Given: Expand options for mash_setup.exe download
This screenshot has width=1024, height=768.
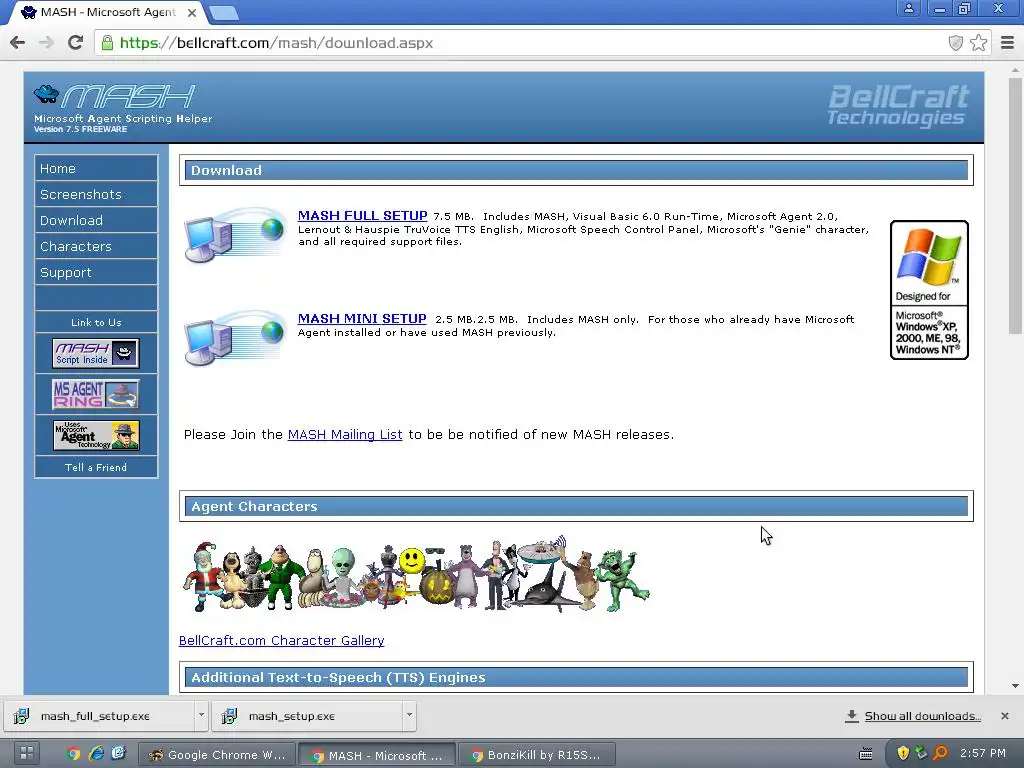Looking at the screenshot, I should tap(409, 715).
